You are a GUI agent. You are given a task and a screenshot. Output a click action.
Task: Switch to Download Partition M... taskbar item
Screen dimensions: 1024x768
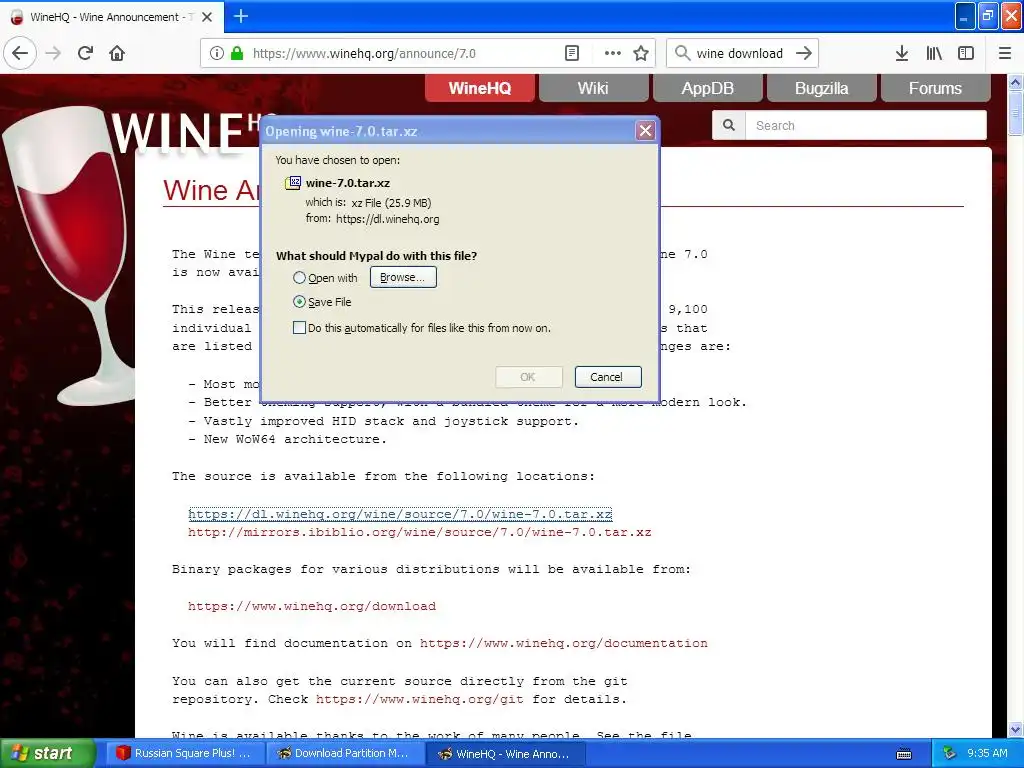click(x=345, y=754)
